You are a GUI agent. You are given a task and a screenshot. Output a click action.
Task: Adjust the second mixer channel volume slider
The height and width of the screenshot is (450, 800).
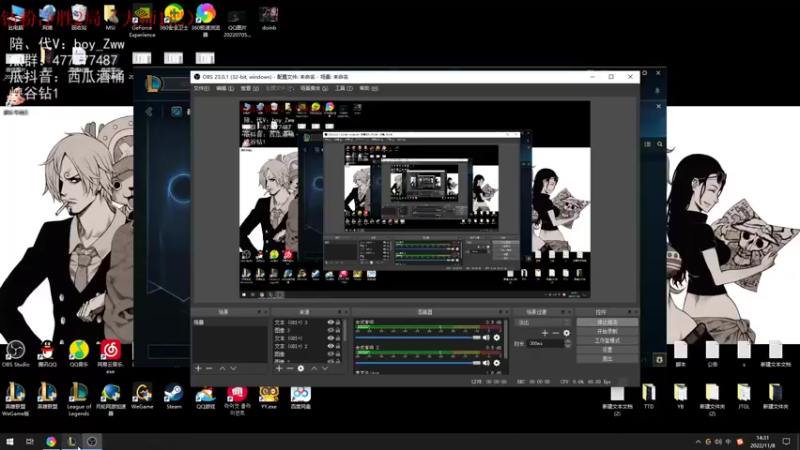(x=418, y=363)
